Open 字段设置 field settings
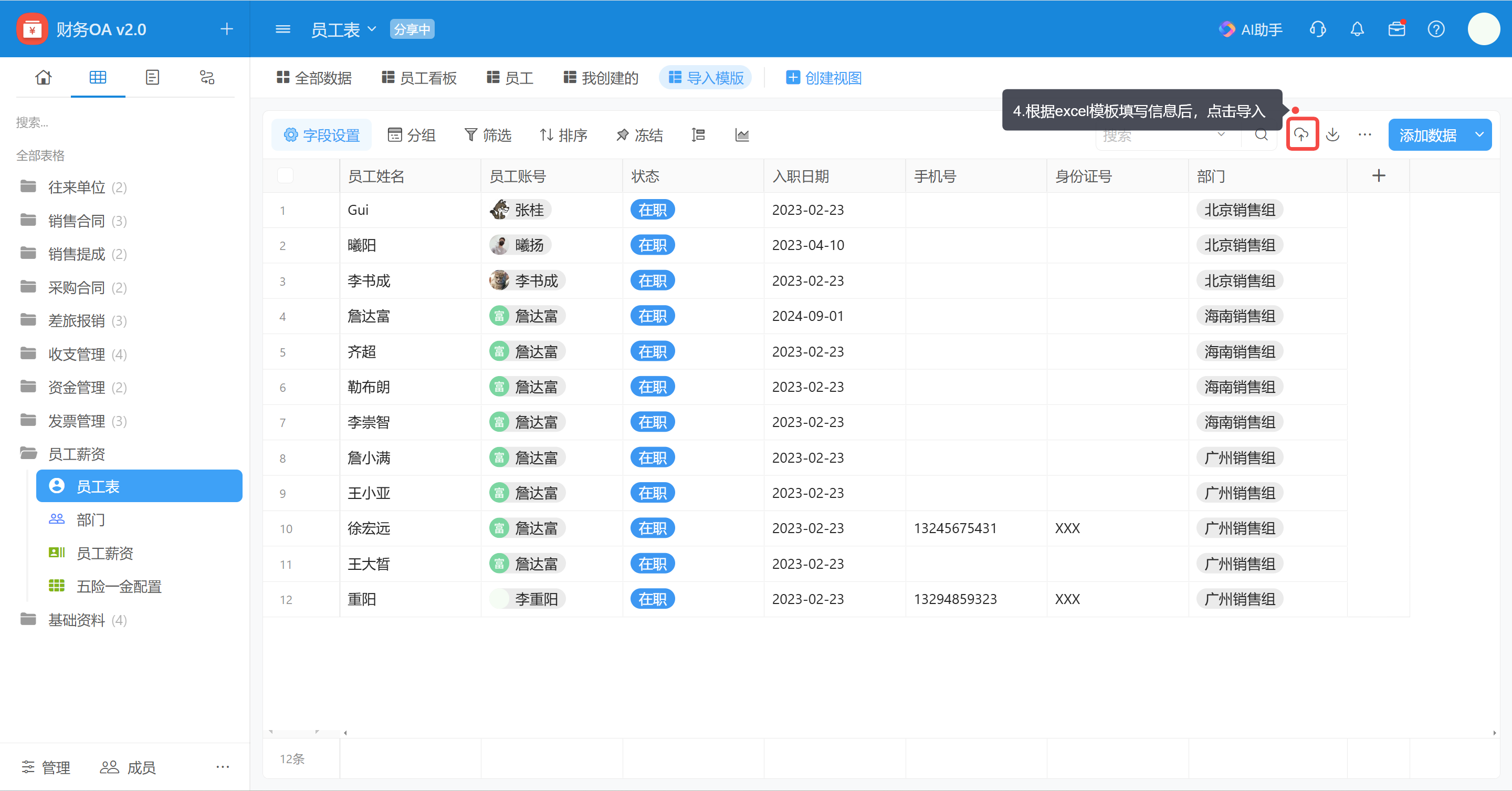 pos(322,135)
